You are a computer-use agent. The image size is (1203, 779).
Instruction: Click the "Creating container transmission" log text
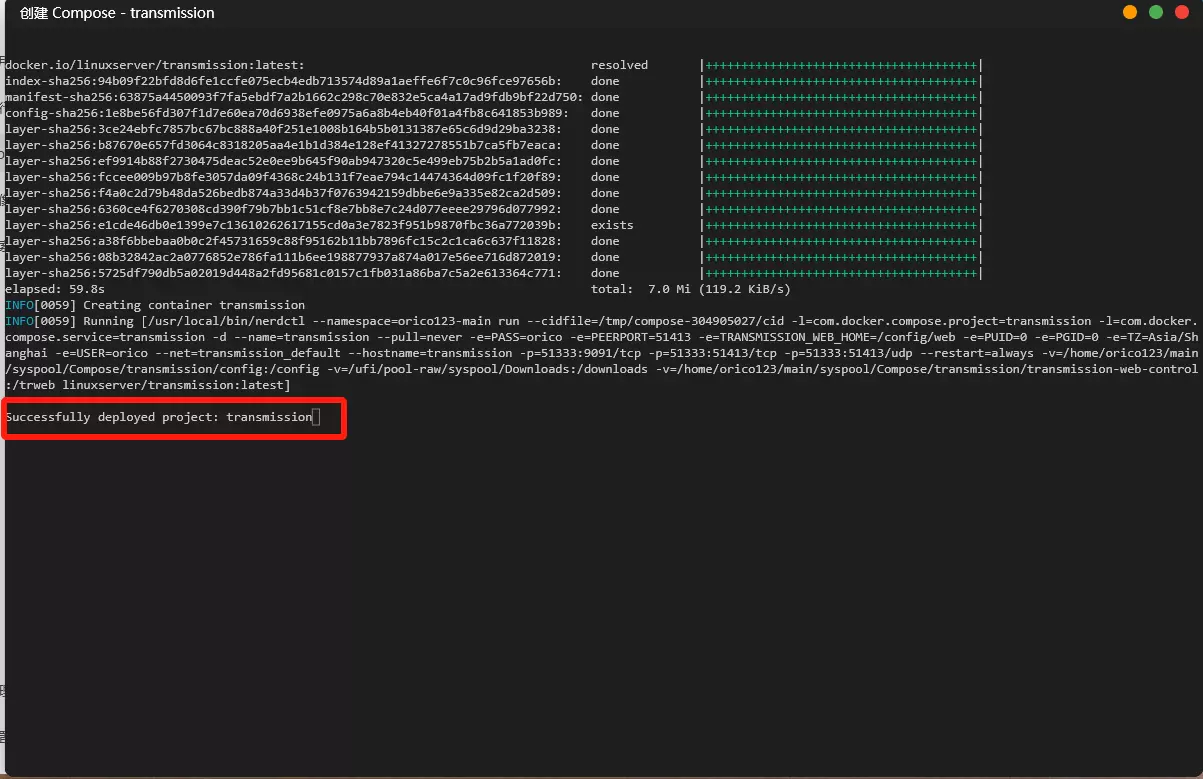(x=194, y=305)
